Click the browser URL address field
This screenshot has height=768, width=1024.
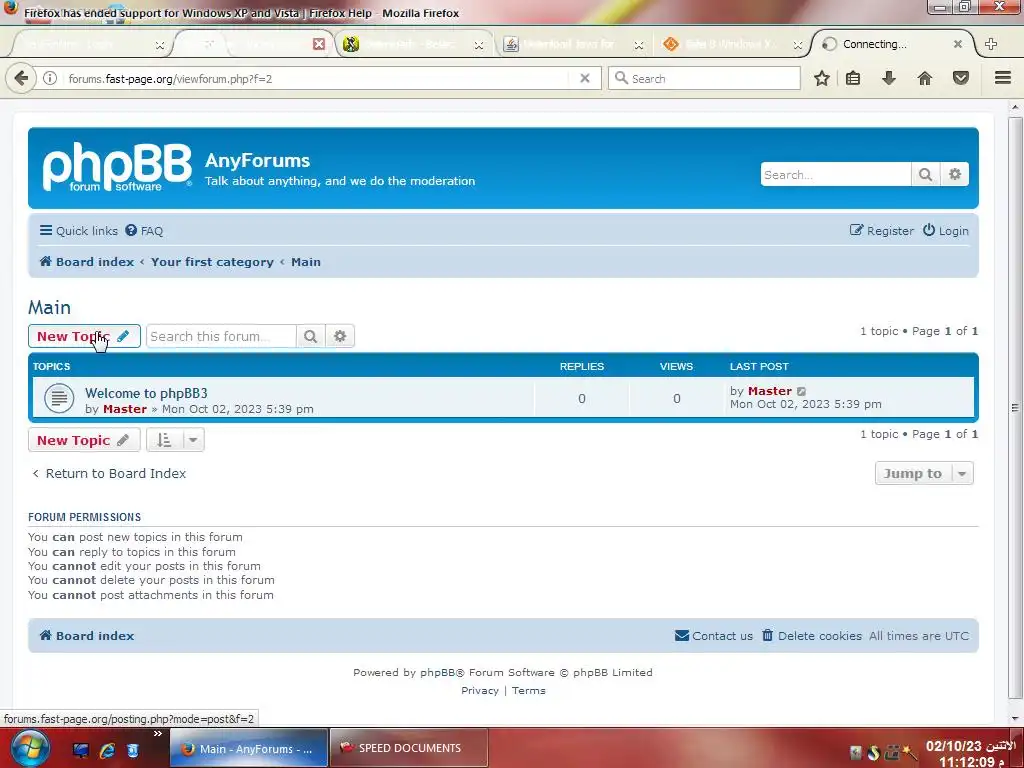(x=317, y=78)
